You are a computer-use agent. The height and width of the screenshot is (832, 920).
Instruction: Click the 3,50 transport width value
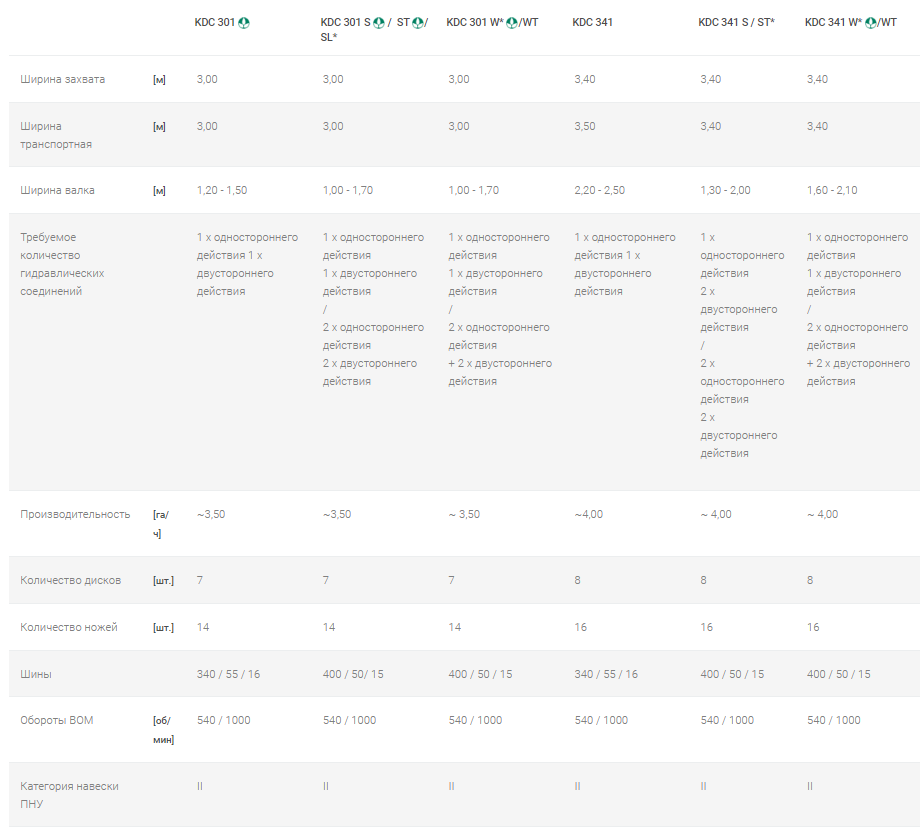584,126
